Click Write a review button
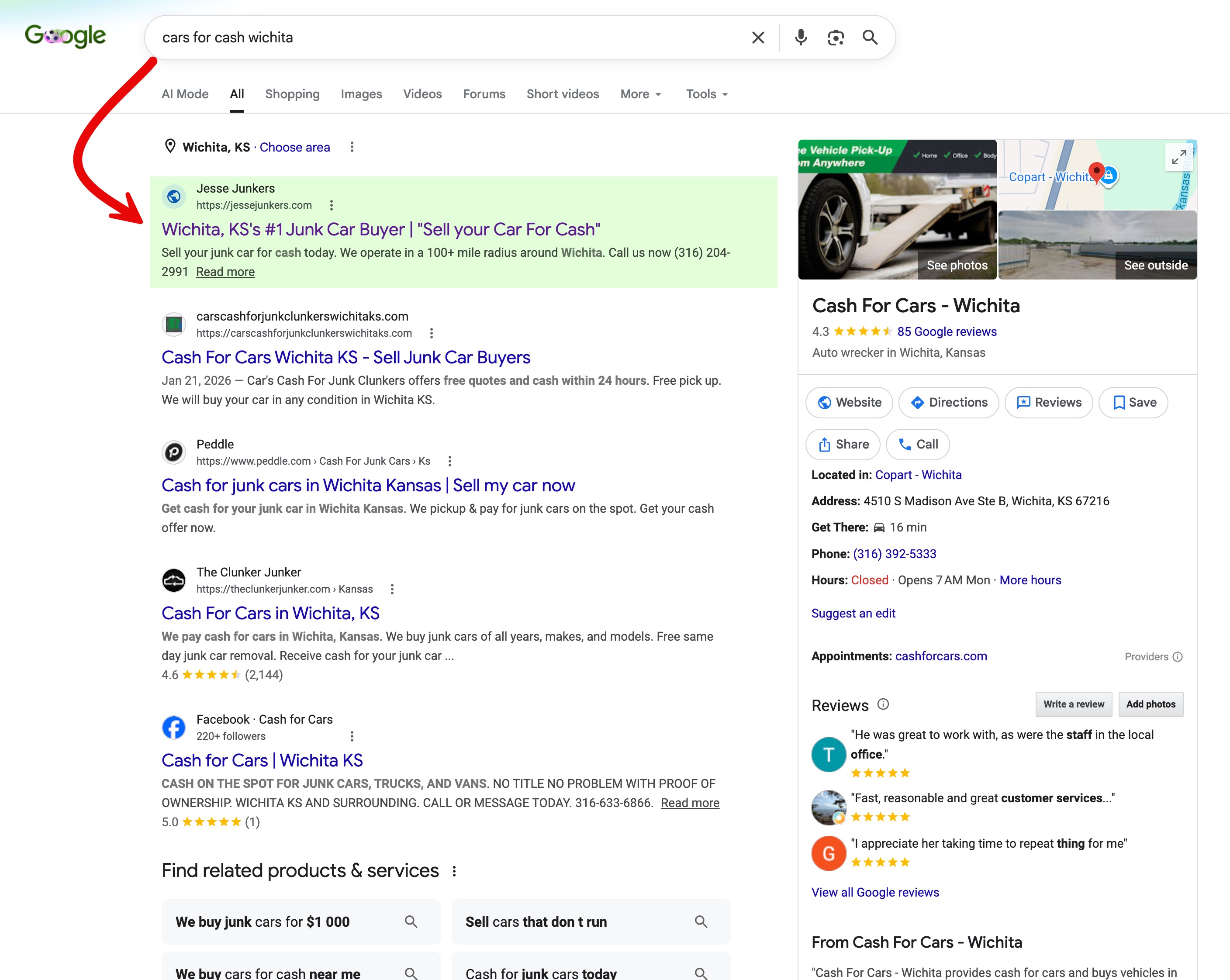This screenshot has height=980, width=1230. [x=1073, y=704]
